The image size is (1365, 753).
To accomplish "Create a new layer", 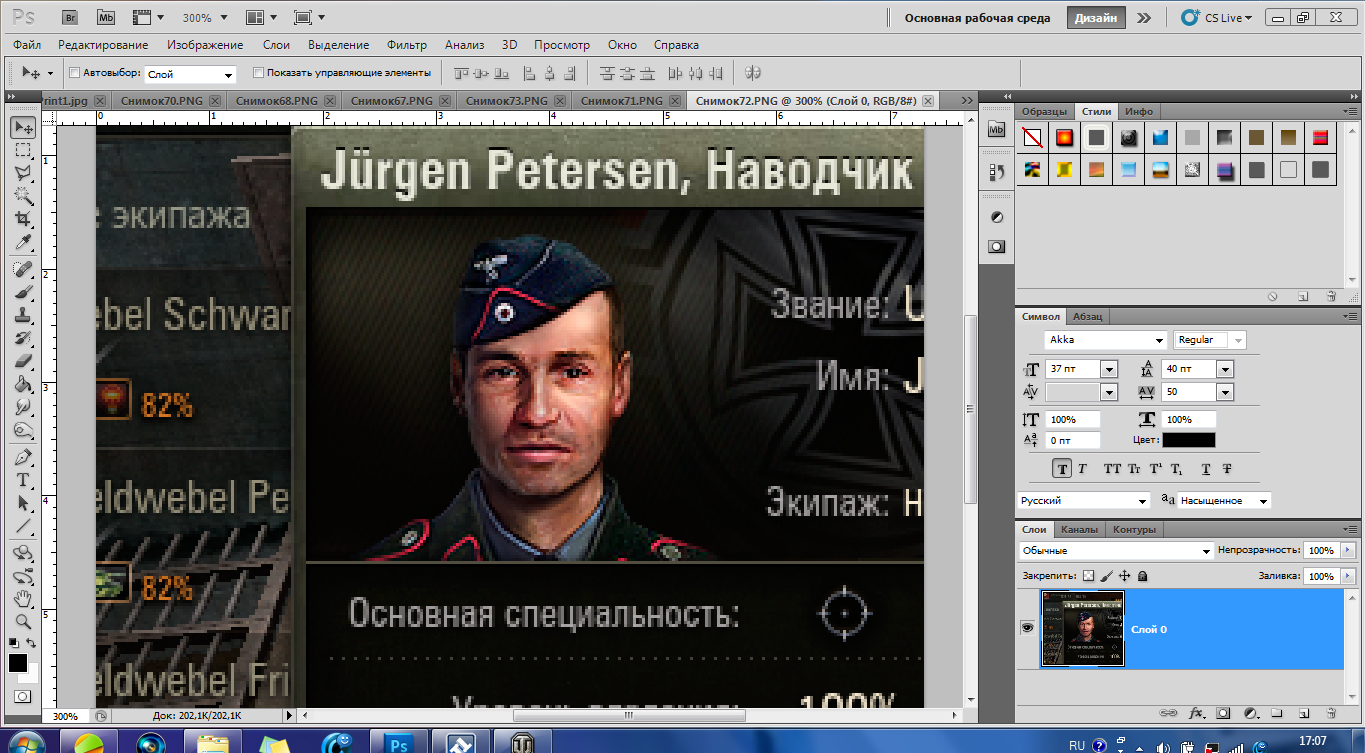I will pyautogui.click(x=1304, y=714).
